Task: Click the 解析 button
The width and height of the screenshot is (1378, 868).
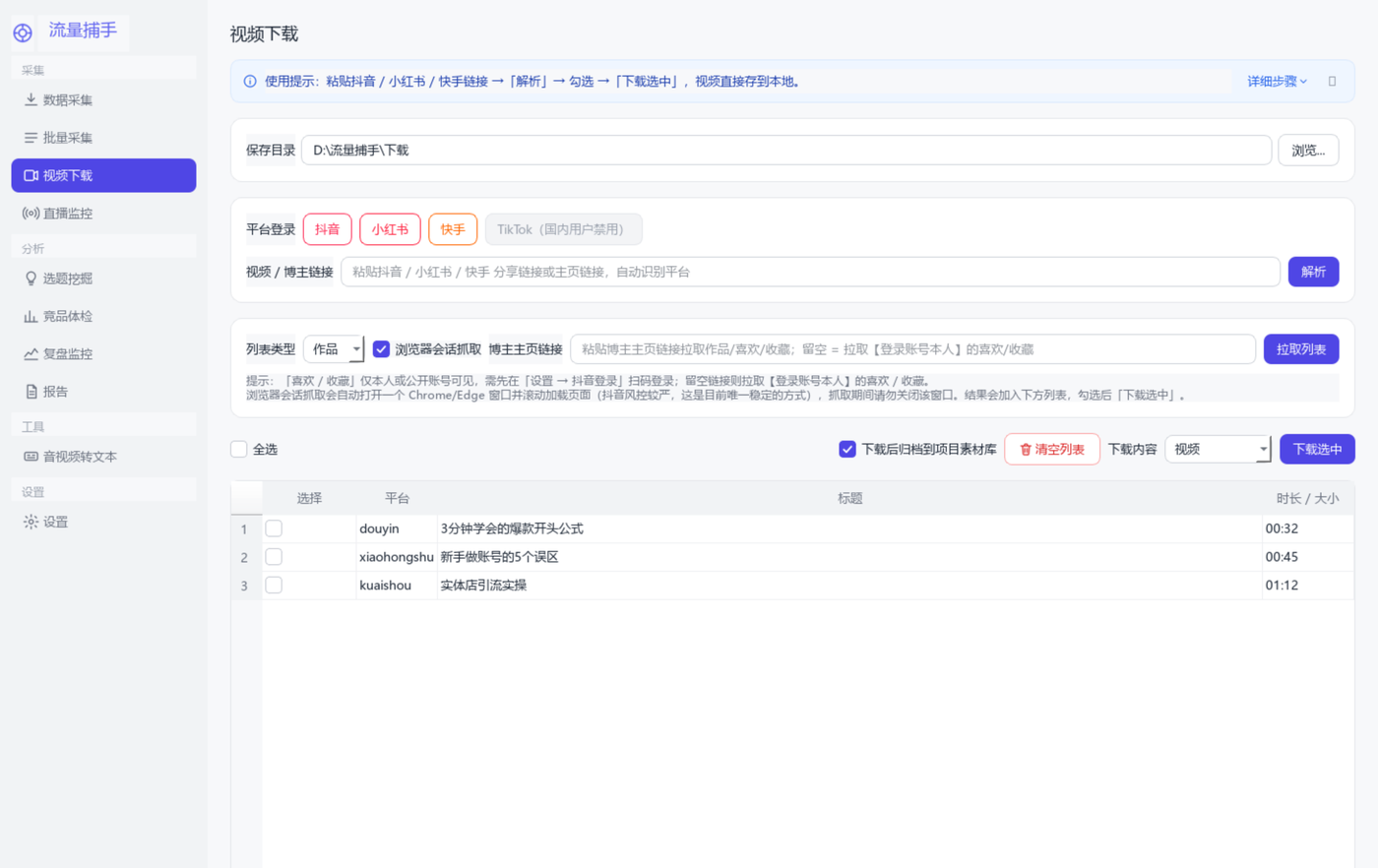Action: (x=1313, y=272)
